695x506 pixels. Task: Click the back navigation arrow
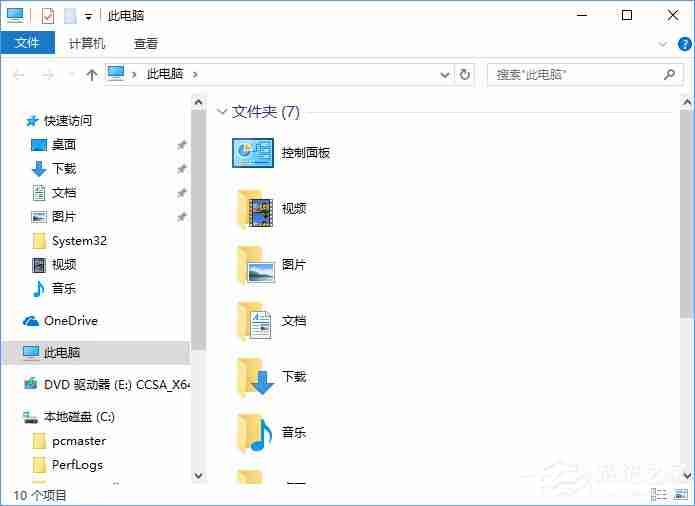tap(19, 74)
